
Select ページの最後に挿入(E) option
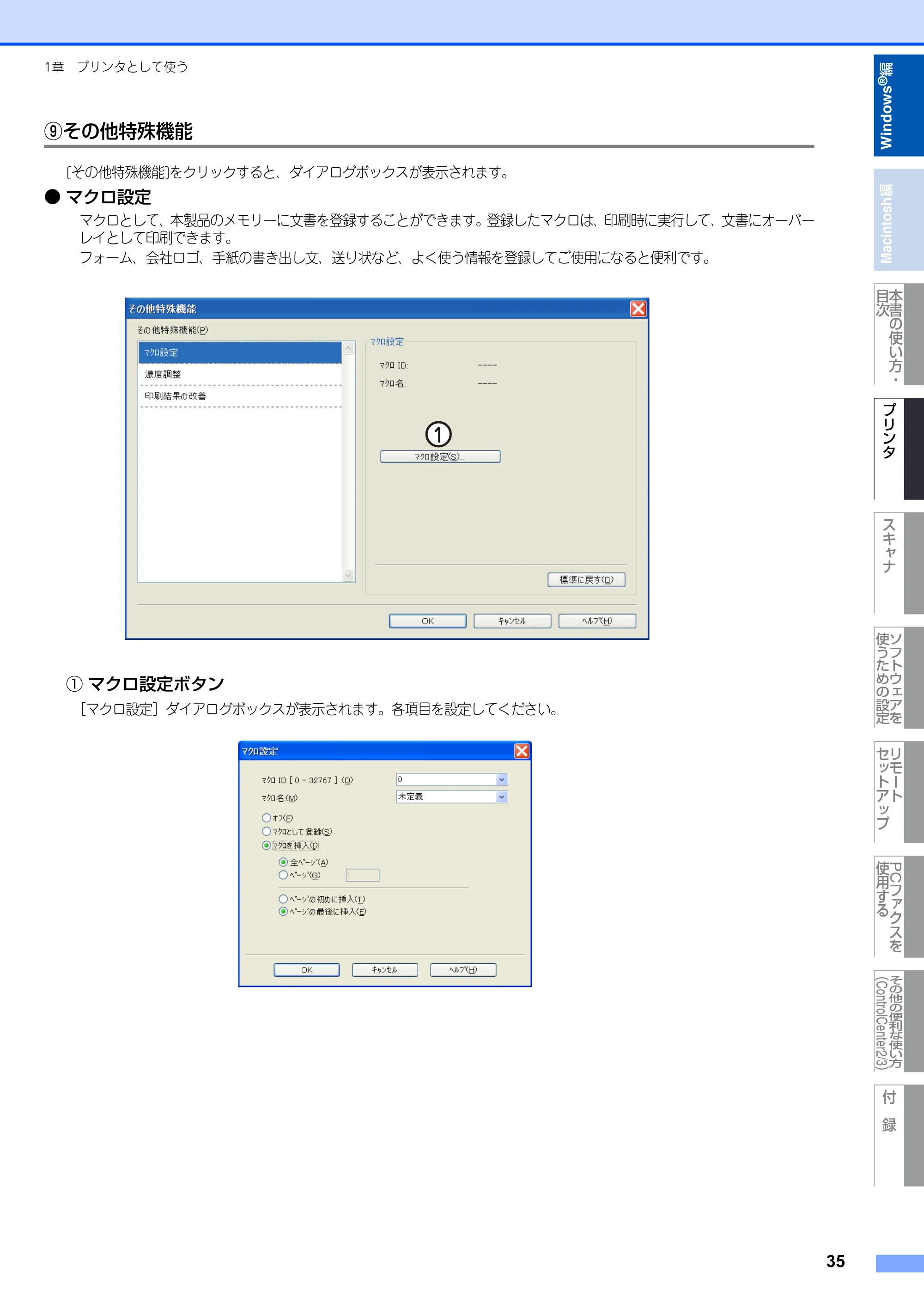[283, 912]
